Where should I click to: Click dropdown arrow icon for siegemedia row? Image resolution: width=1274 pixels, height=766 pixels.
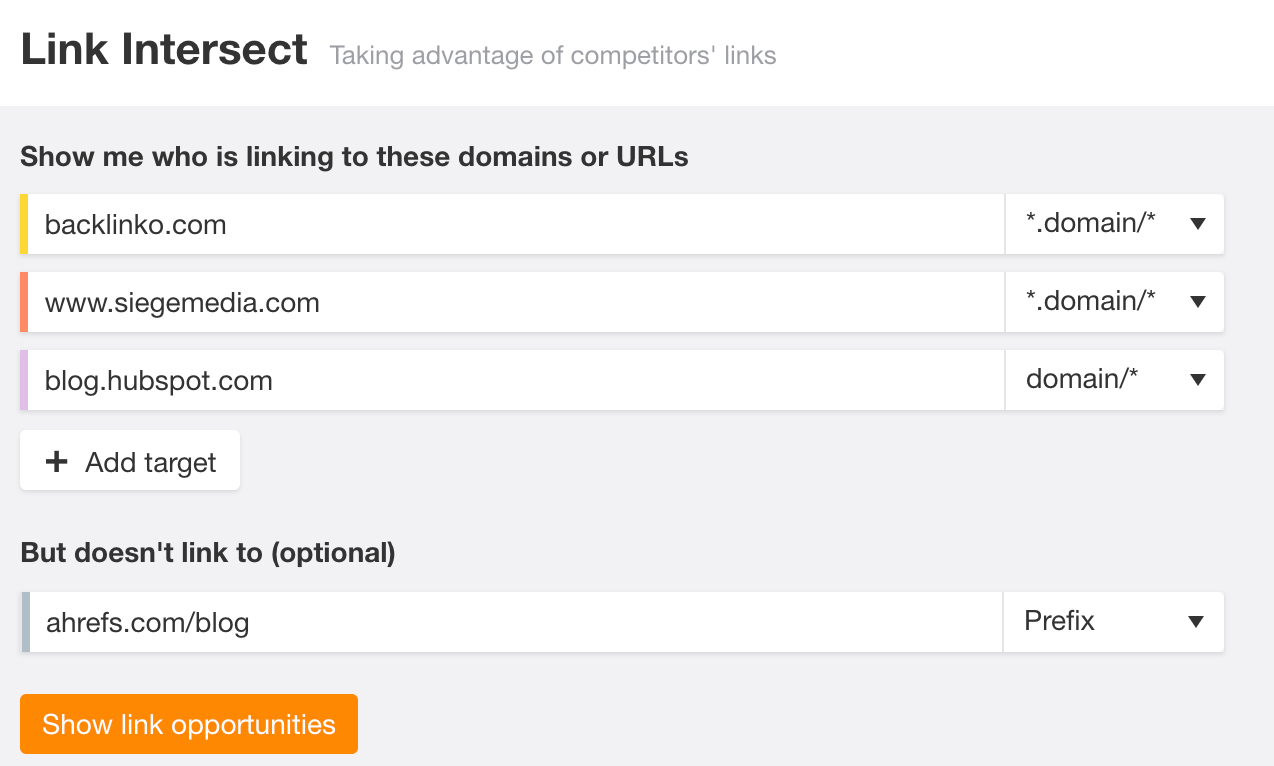(1198, 302)
